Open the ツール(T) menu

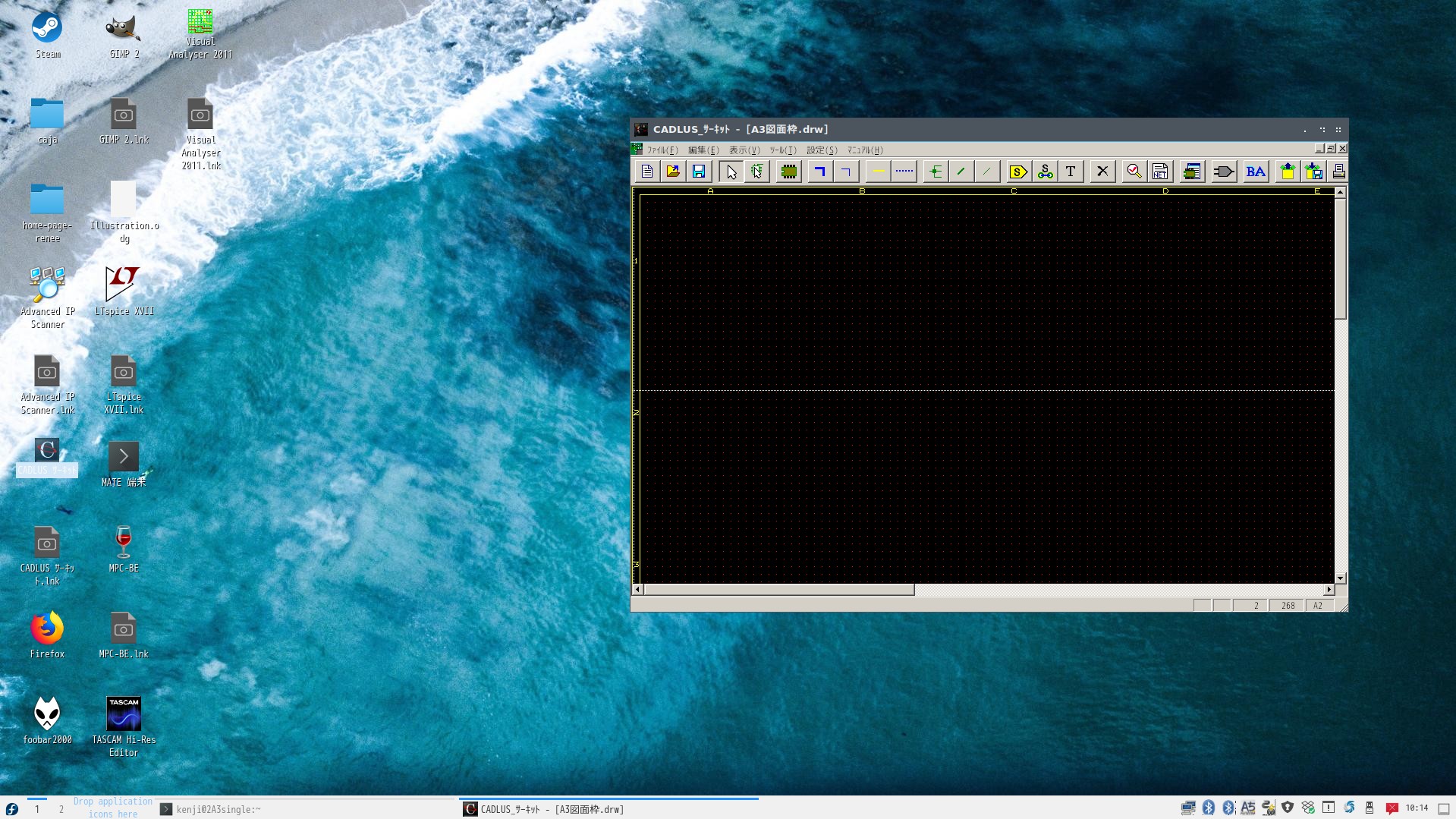782,150
